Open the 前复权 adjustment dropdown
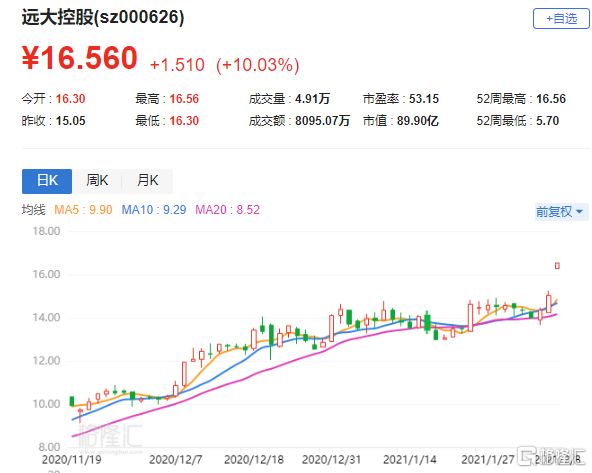The width and height of the screenshot is (592, 473). 560,211
